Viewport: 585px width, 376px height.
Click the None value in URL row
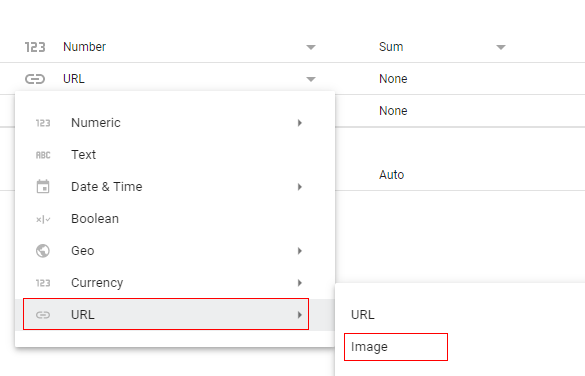[393, 79]
